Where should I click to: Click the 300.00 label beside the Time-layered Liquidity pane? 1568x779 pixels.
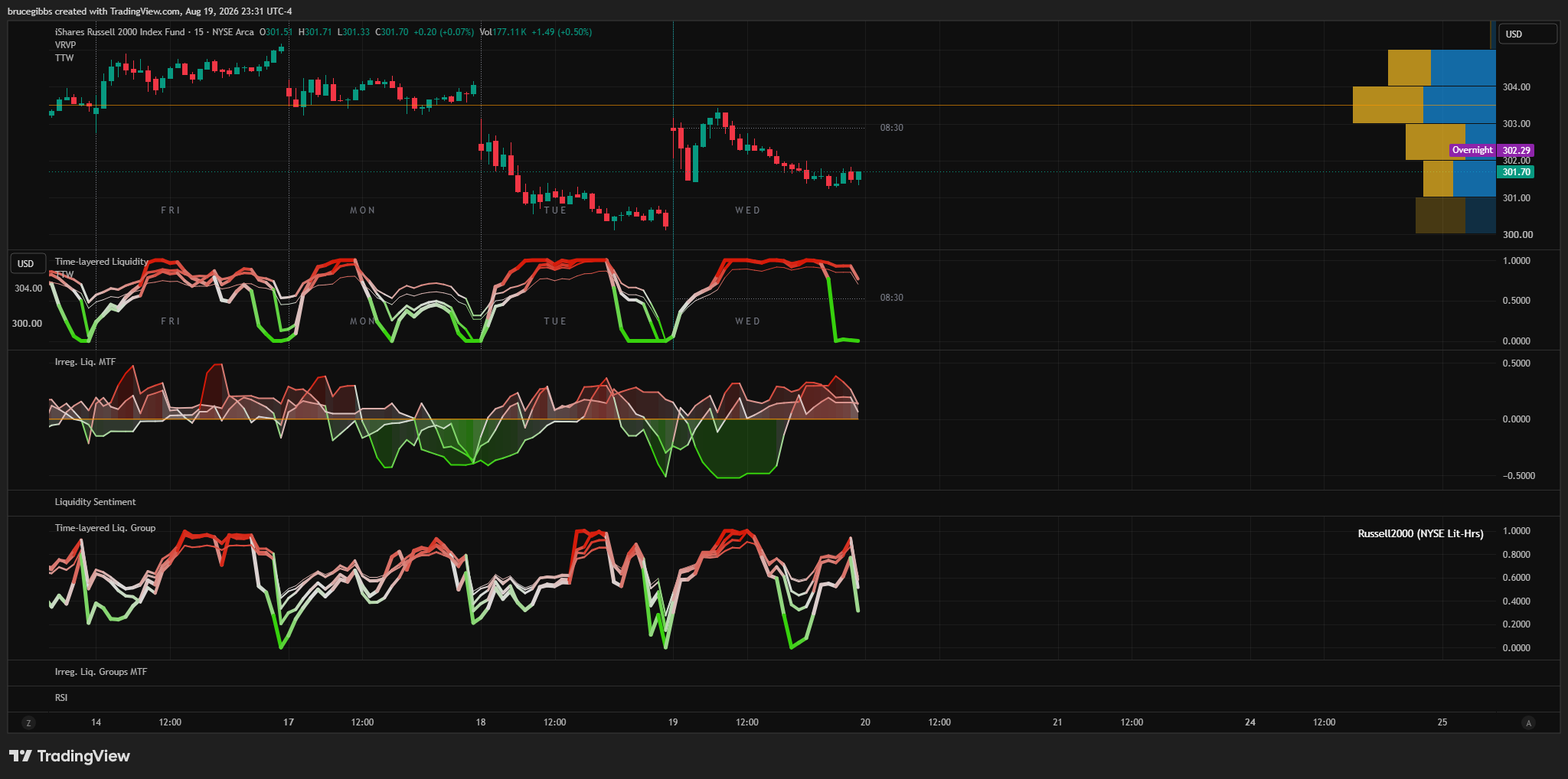point(27,324)
